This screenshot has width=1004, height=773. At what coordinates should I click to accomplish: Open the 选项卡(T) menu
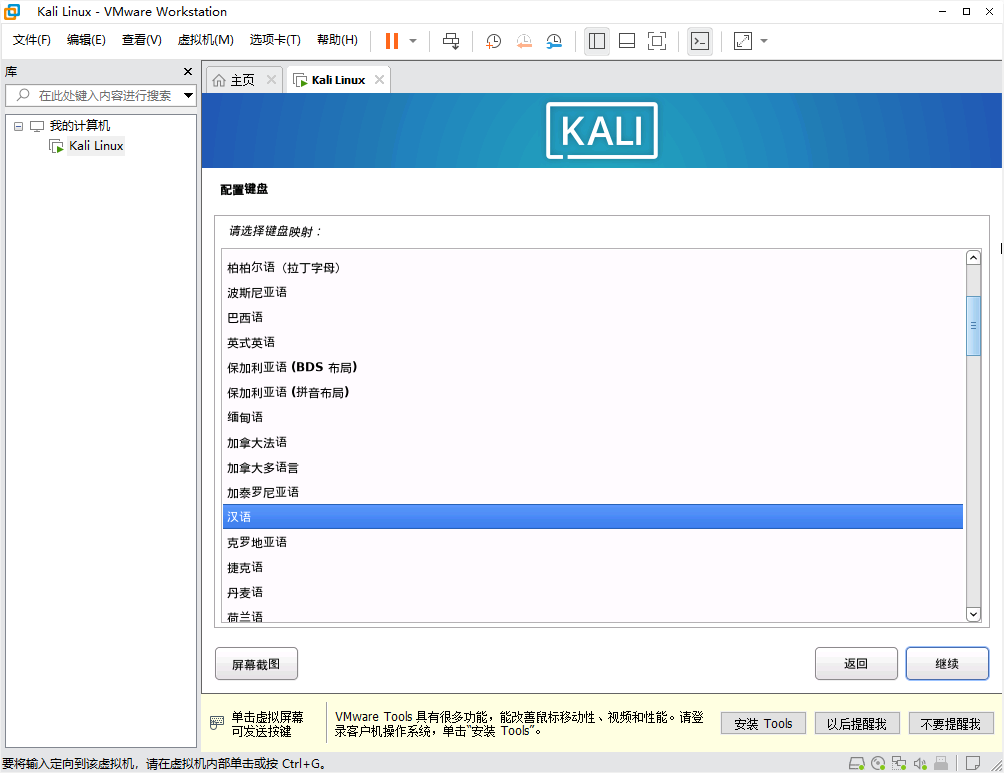[x=275, y=40]
